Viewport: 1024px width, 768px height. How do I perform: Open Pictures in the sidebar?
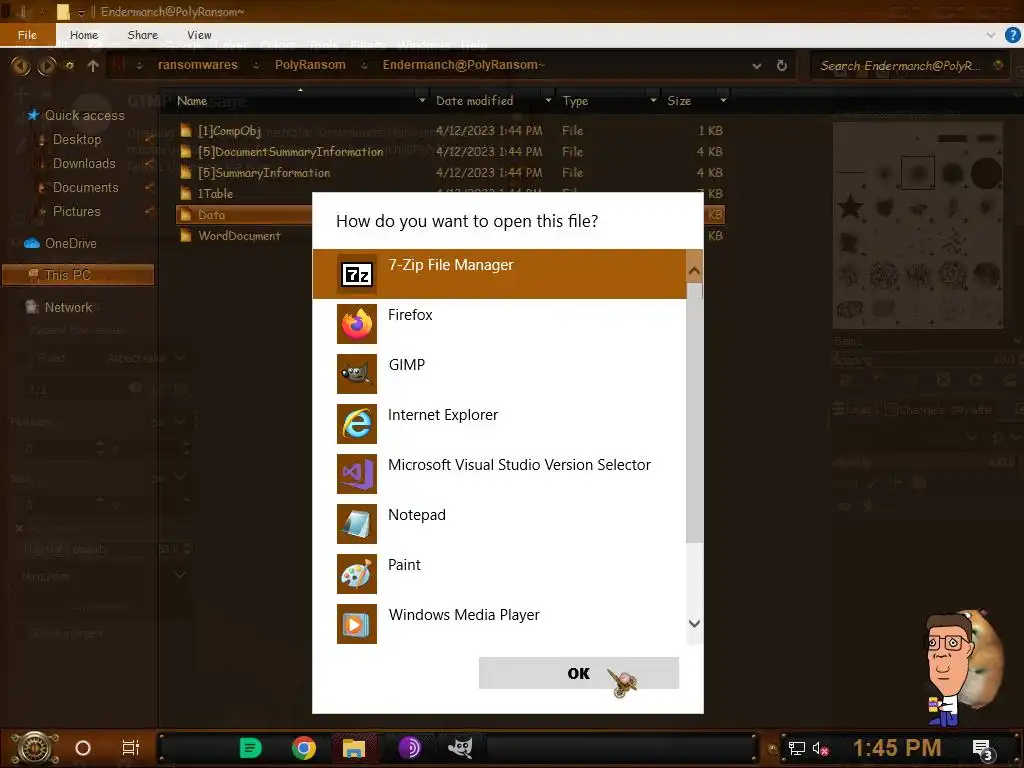(76, 212)
